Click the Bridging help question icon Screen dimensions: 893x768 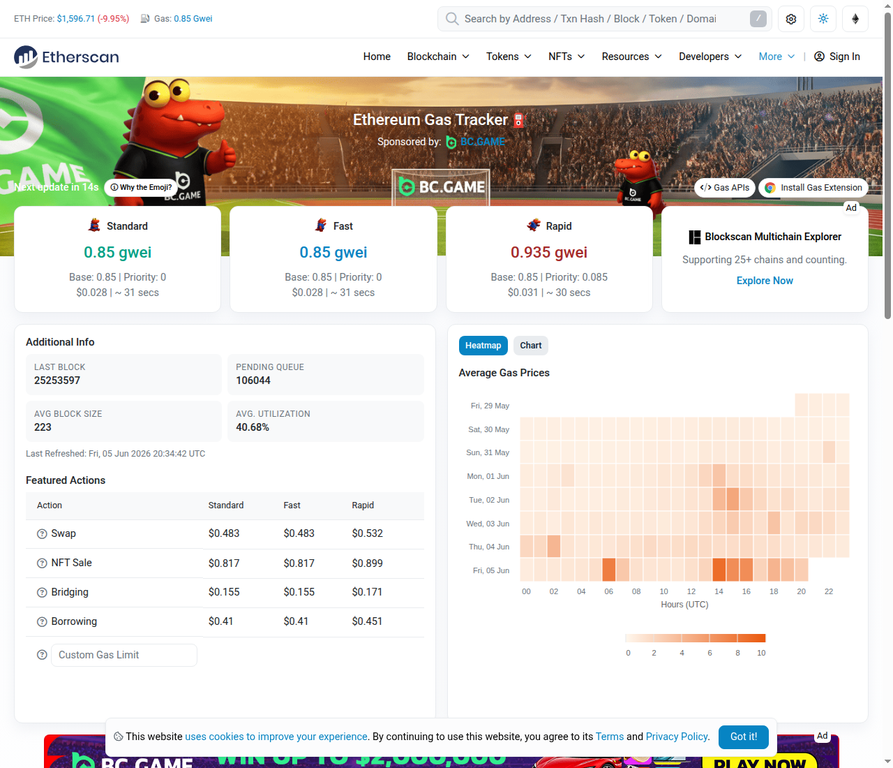tap(42, 593)
